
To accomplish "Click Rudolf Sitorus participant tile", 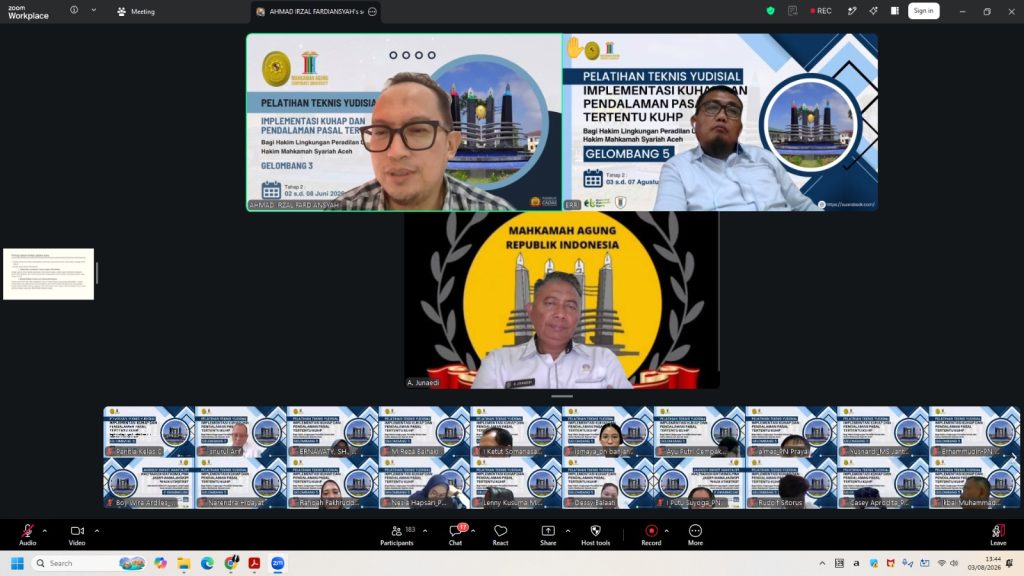I will (x=791, y=483).
